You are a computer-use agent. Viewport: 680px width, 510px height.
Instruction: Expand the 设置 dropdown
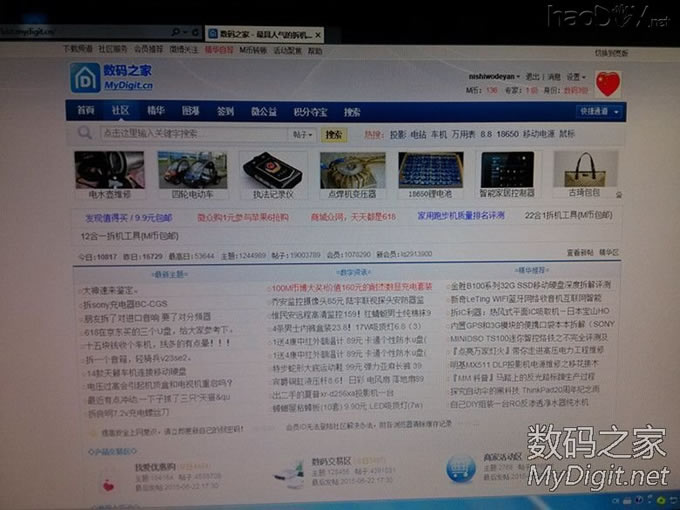coord(575,77)
